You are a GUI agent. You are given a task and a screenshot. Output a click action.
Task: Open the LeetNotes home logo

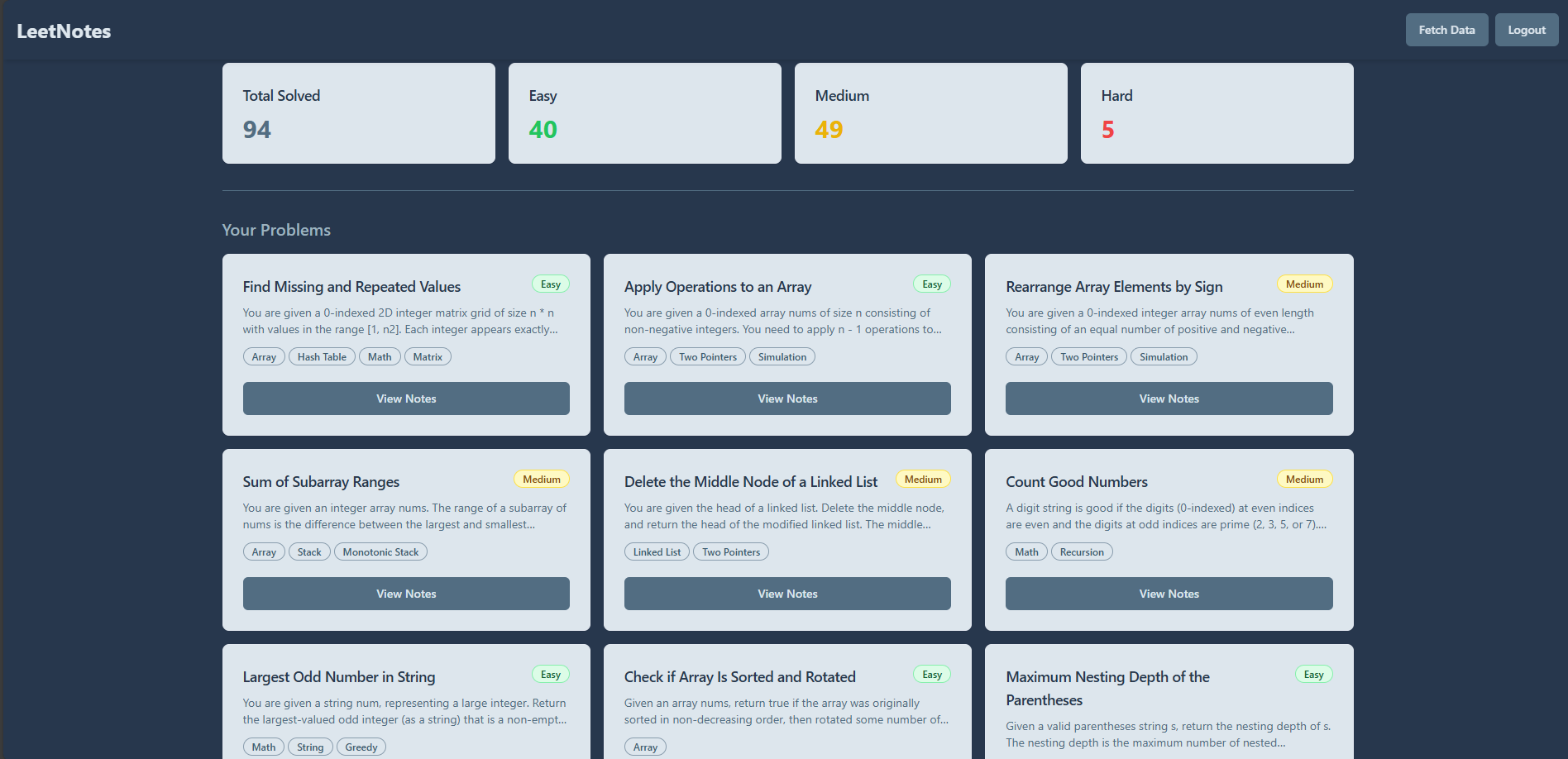[64, 31]
